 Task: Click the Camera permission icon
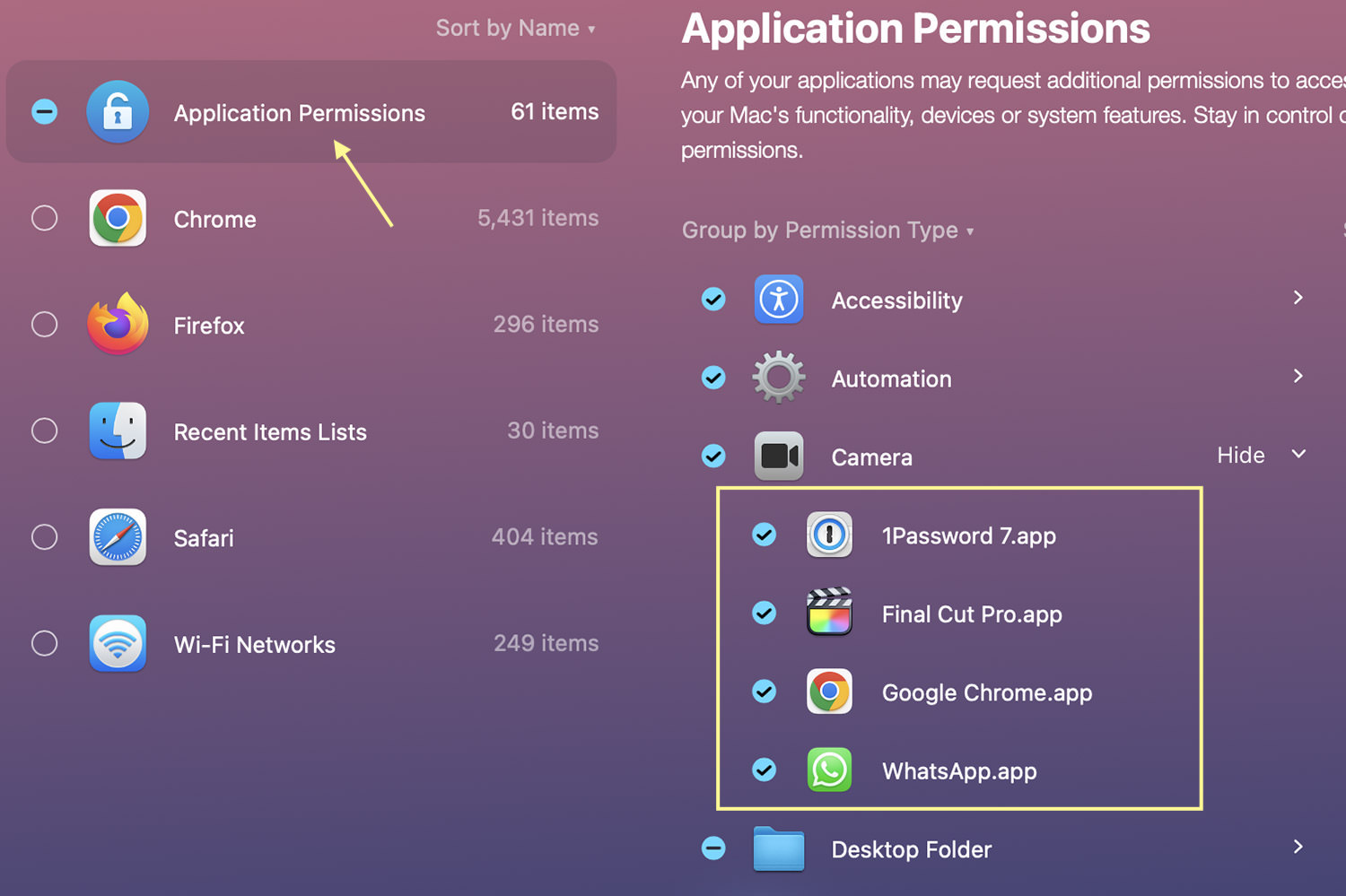point(779,457)
